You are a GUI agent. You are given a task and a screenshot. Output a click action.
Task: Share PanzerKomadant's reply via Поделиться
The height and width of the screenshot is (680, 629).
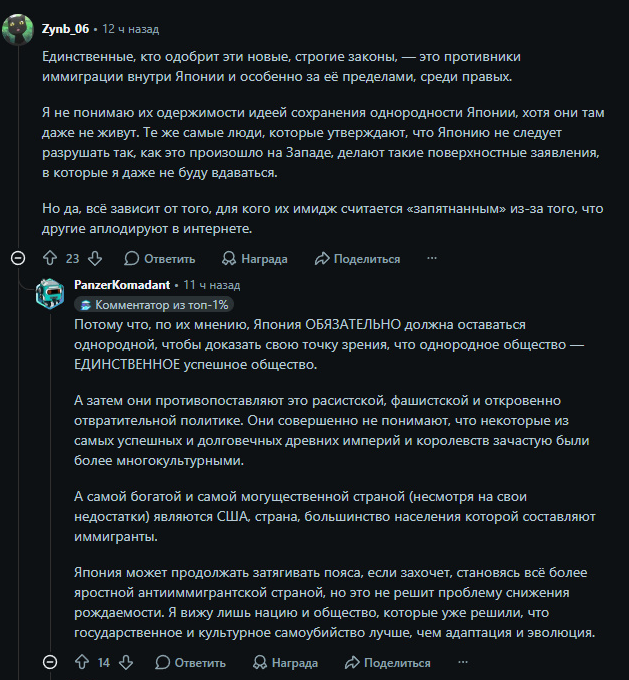point(388,663)
